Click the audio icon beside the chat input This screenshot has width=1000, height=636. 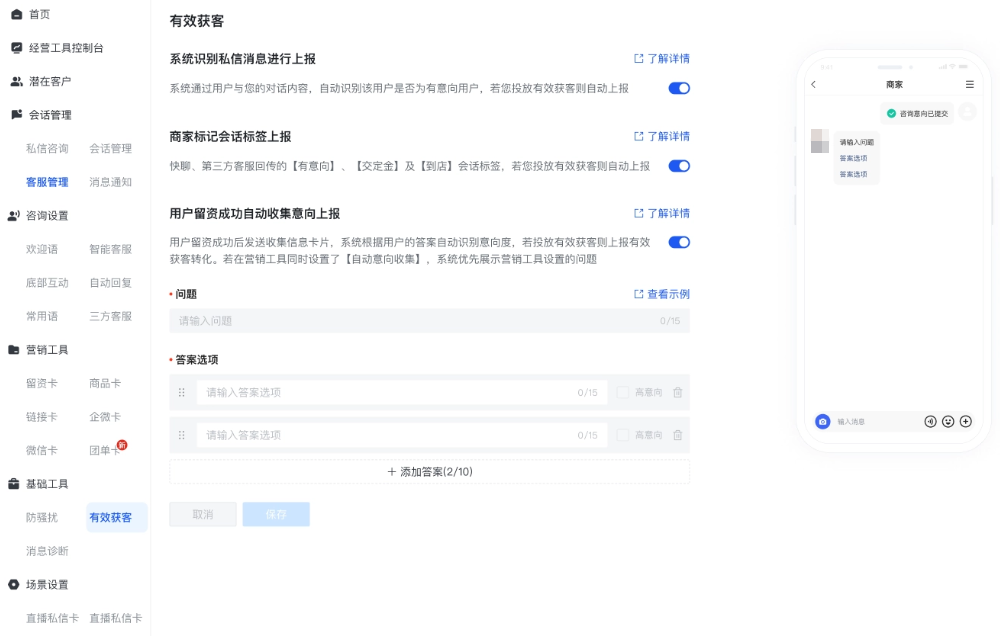click(x=930, y=422)
